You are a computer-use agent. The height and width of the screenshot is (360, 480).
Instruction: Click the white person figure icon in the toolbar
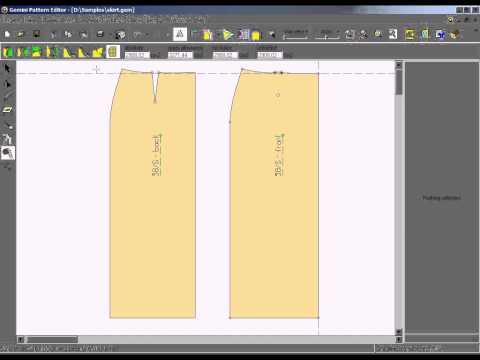(x=393, y=34)
